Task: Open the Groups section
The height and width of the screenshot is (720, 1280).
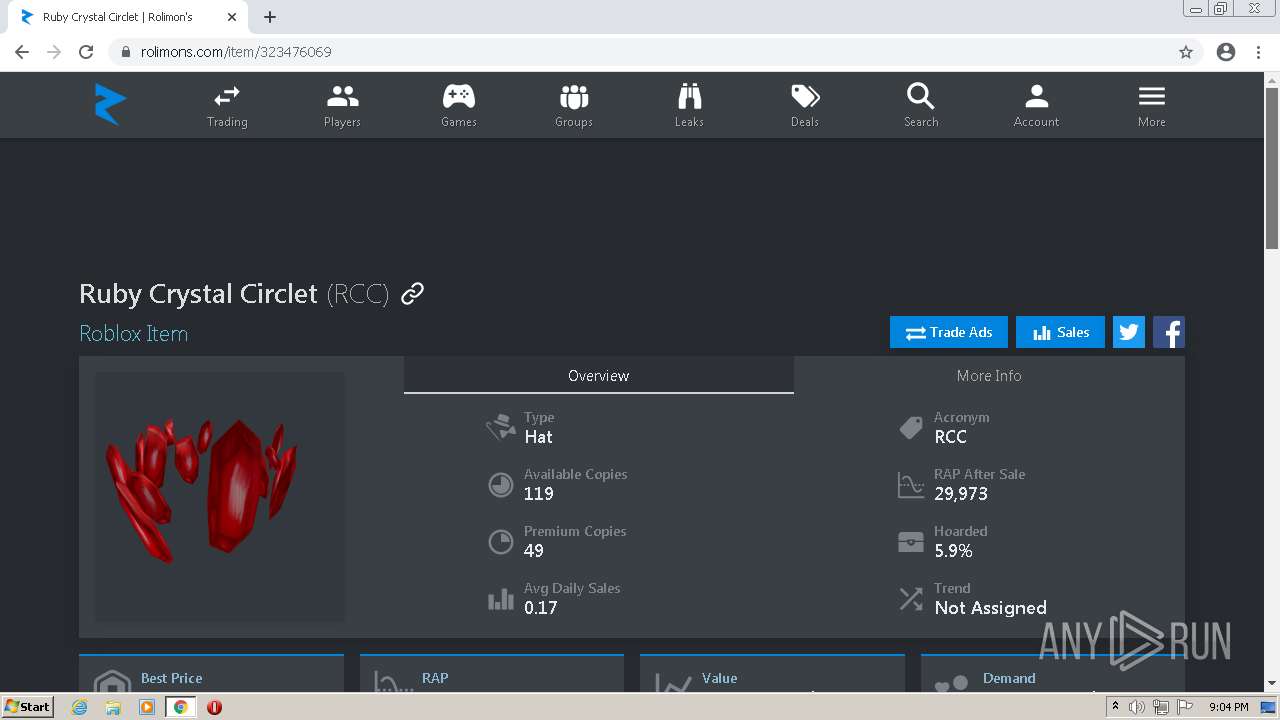Action: 574,106
